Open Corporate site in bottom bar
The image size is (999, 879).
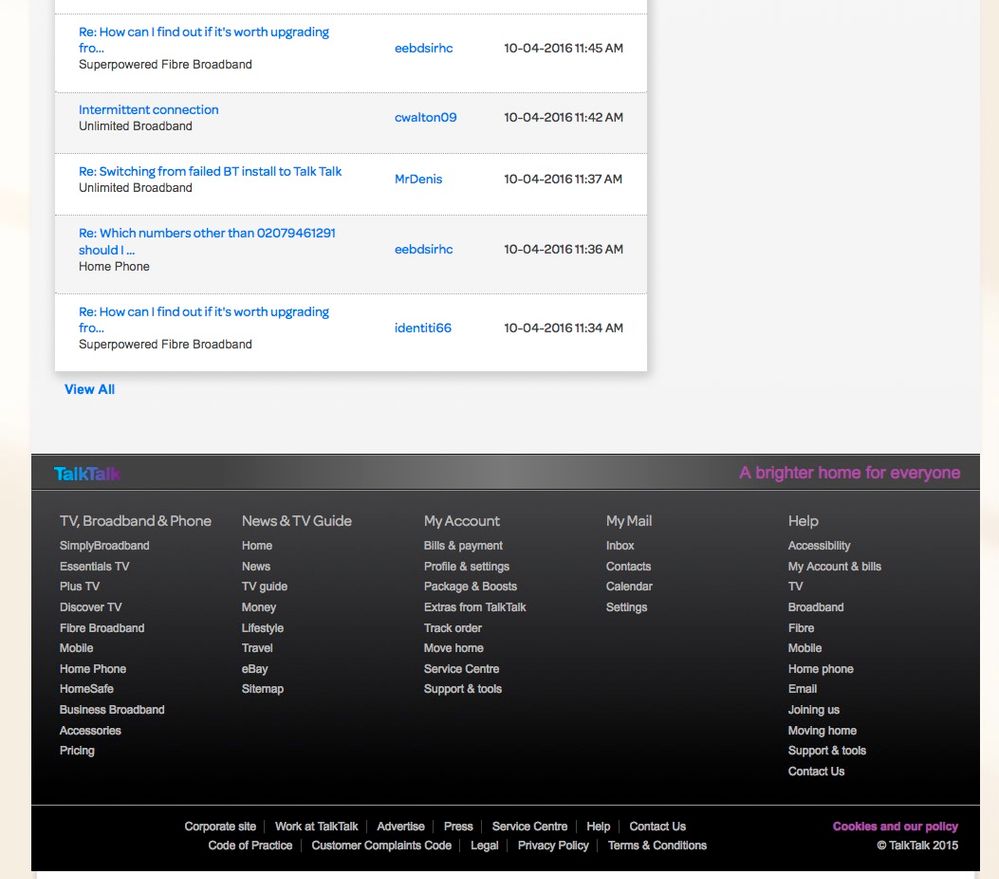tap(220, 827)
